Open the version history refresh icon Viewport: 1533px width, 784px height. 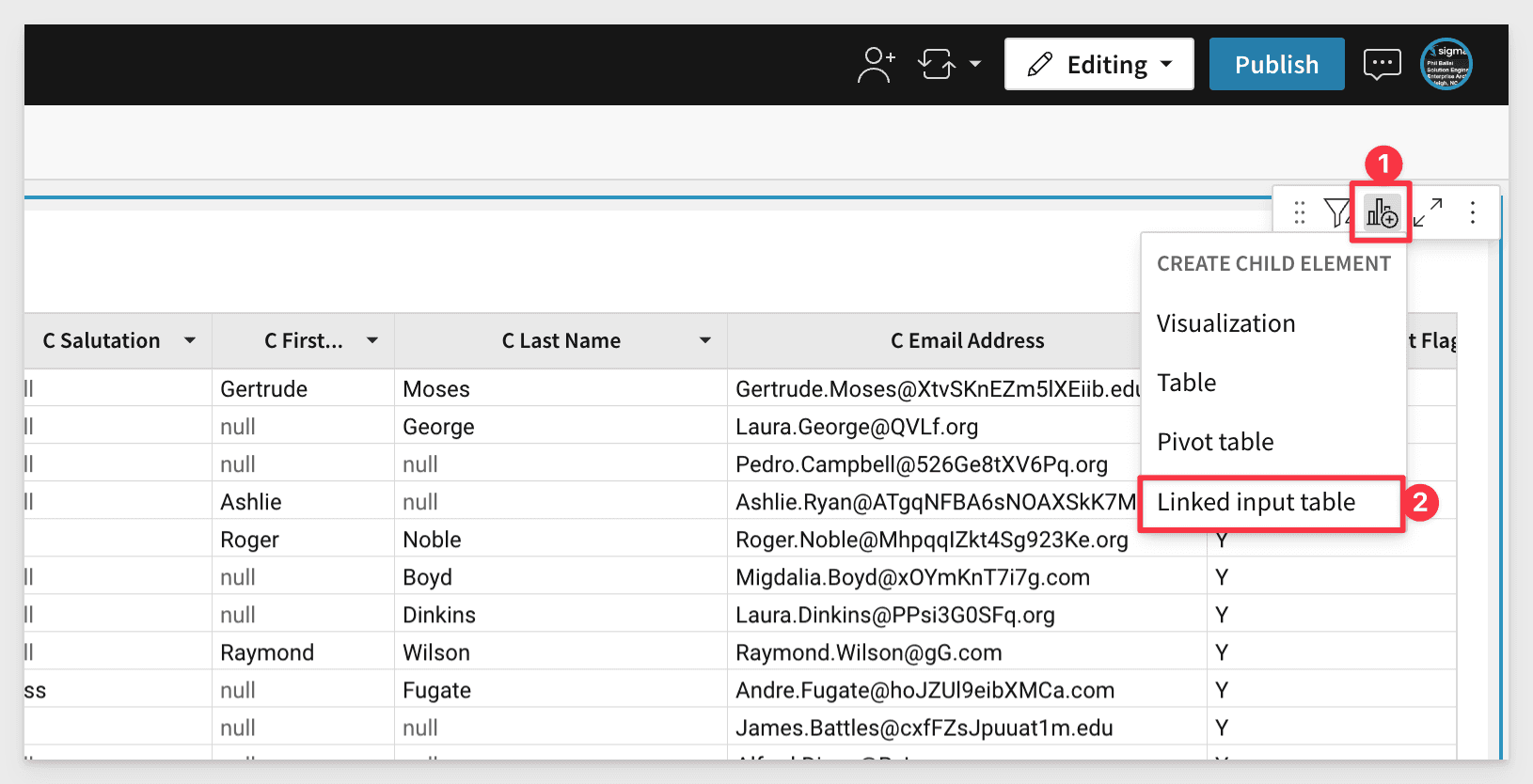click(936, 65)
